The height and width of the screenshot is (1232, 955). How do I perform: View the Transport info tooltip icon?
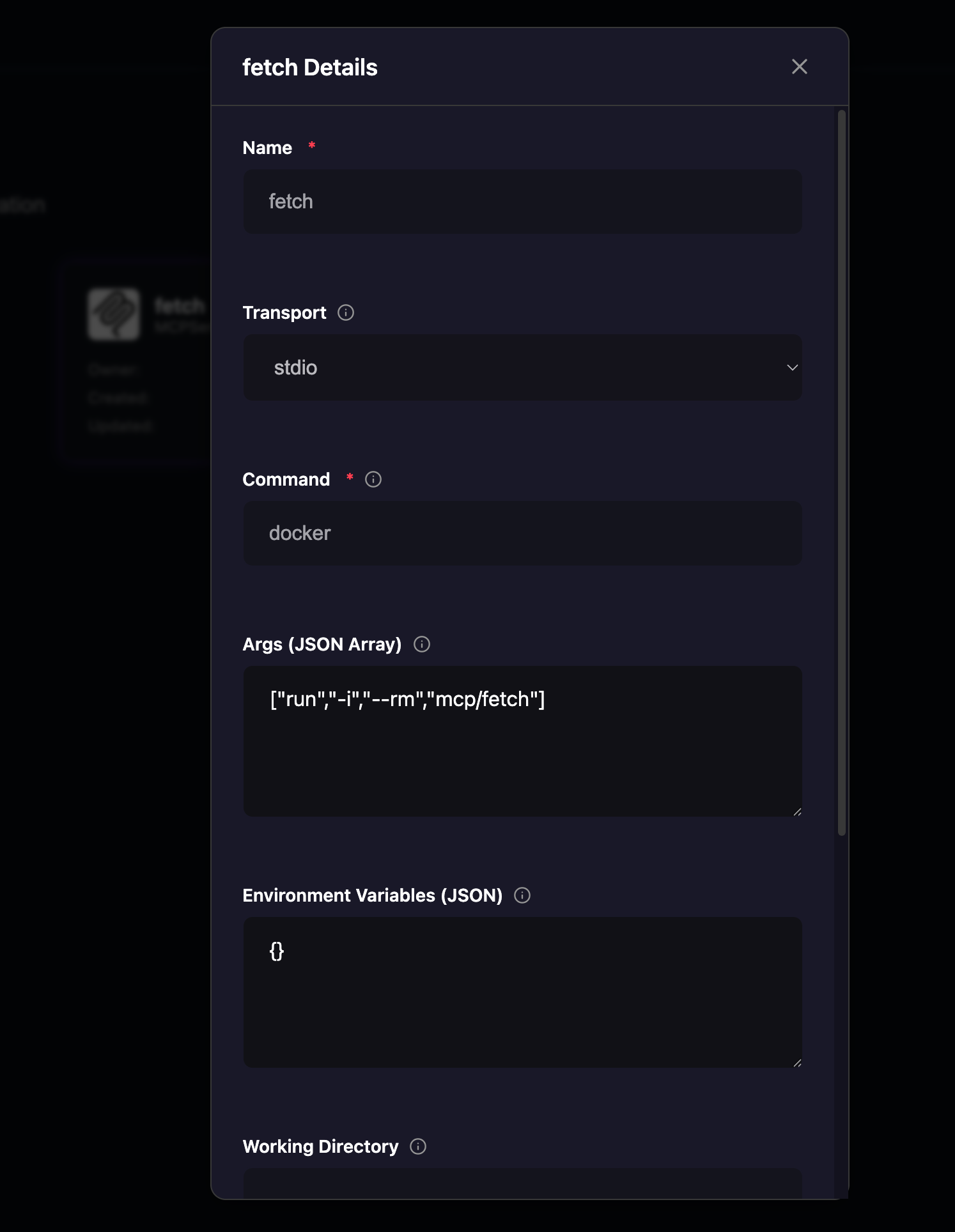346,312
